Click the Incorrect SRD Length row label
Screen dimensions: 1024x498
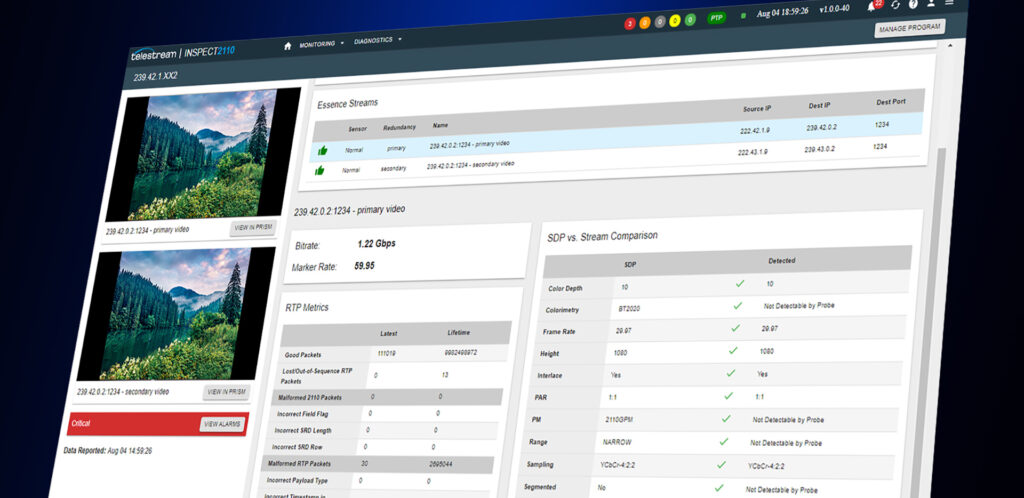pos(303,431)
